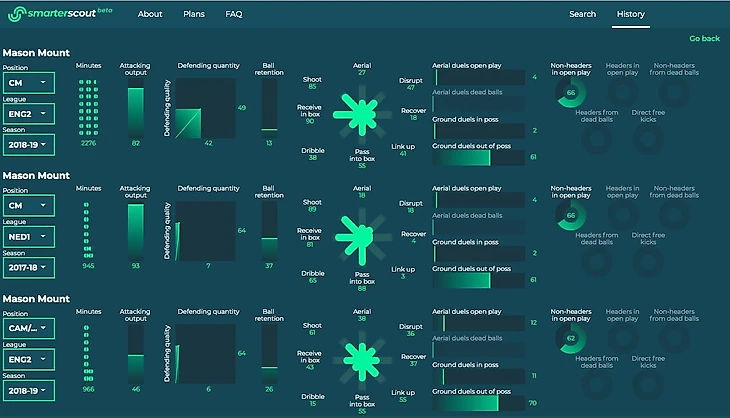Click the first row's donut chart showing 66
The image size is (730, 418).
(x=570, y=92)
